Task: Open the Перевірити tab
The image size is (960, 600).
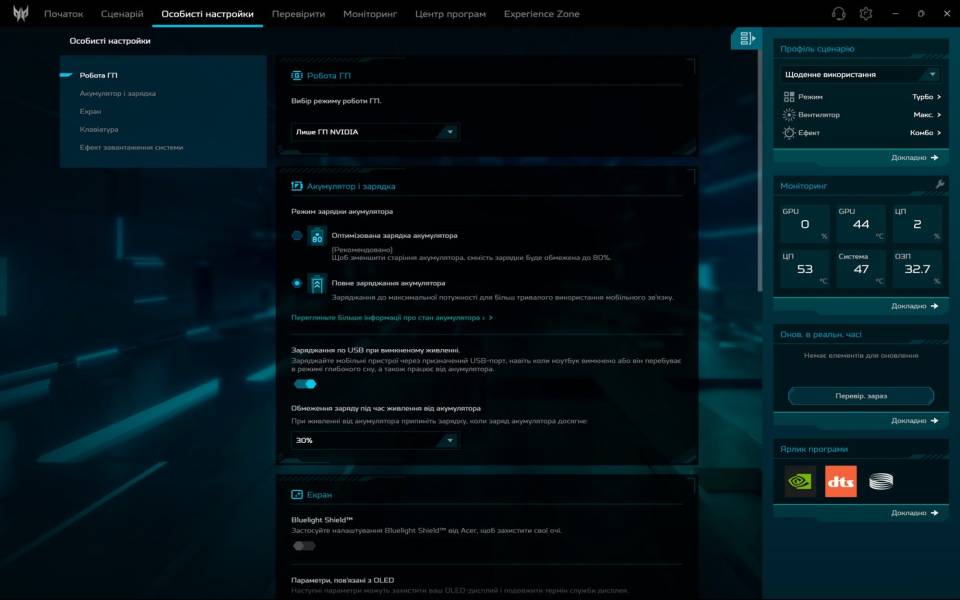Action: 298,13
